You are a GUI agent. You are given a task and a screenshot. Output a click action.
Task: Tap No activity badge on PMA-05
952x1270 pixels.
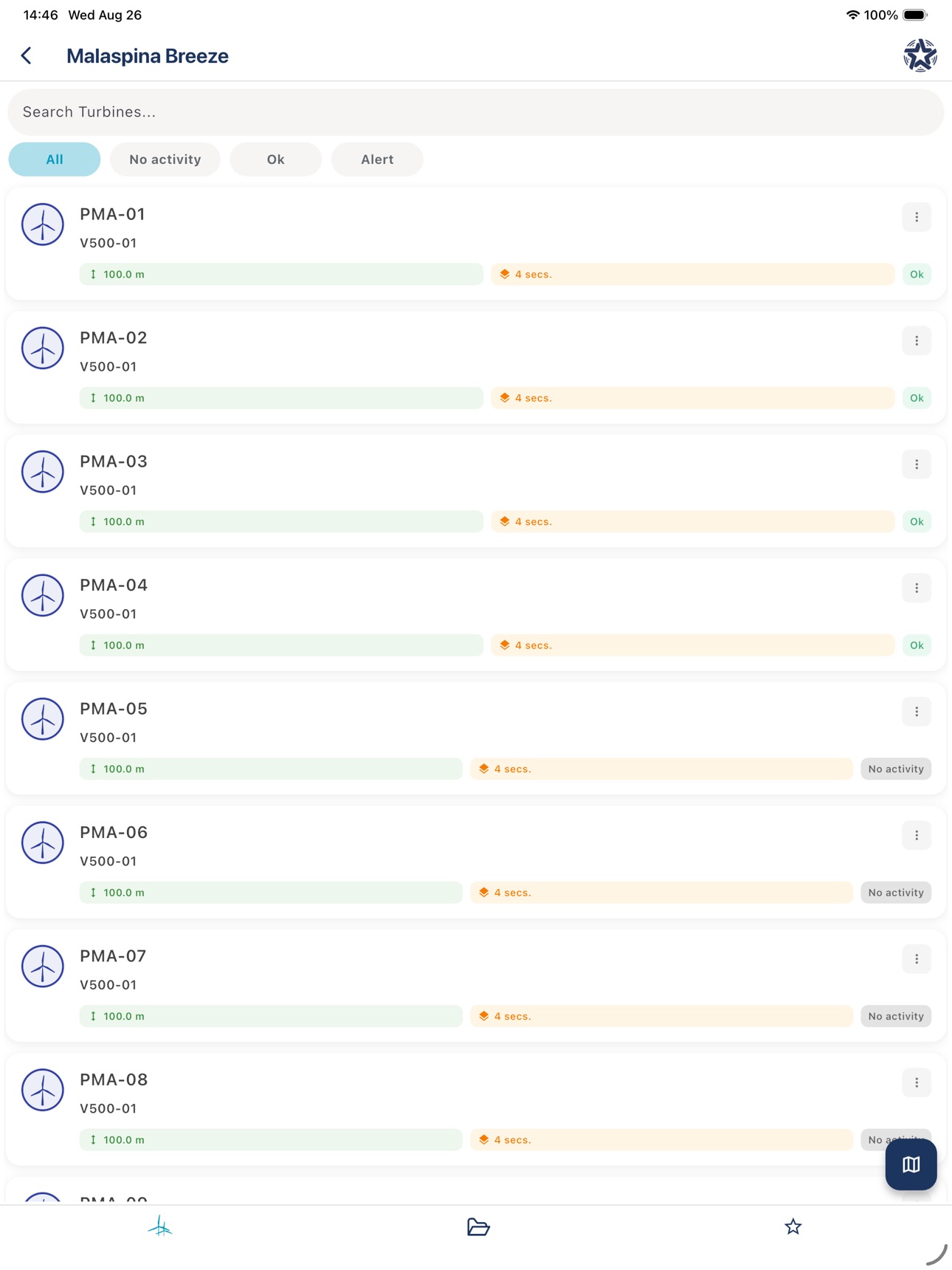[x=896, y=769]
